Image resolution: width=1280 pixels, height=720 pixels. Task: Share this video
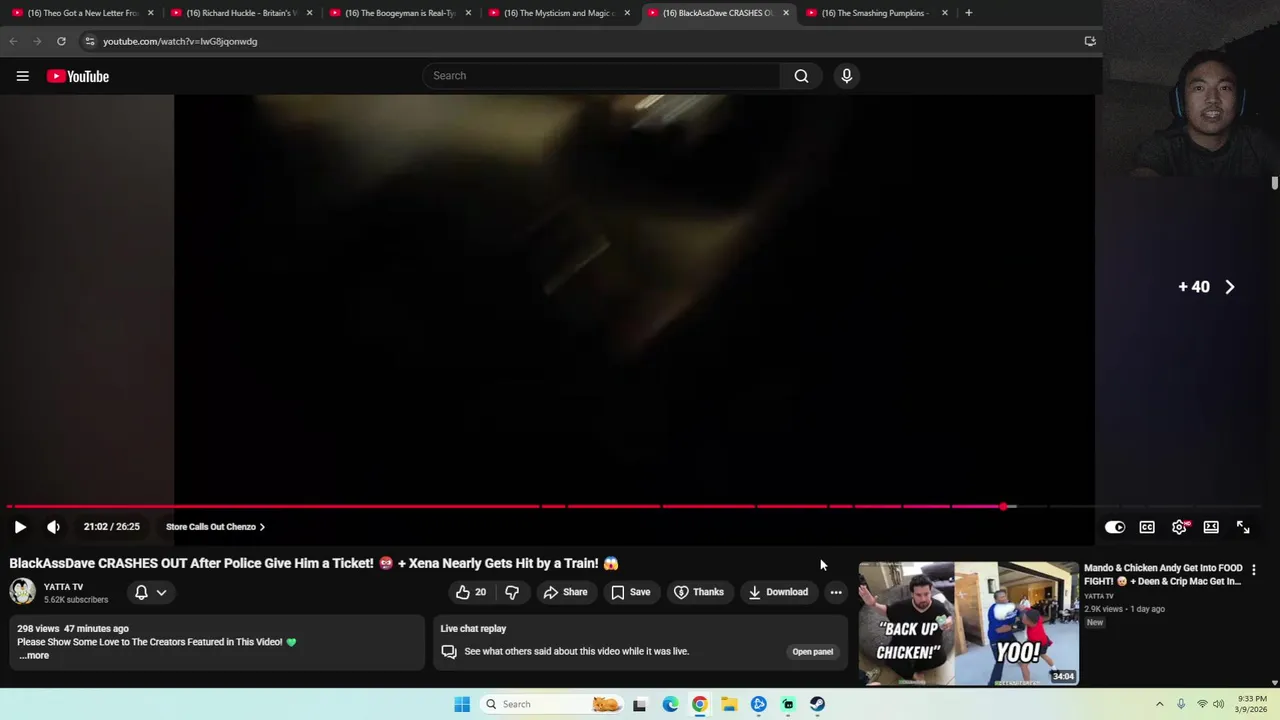[565, 592]
